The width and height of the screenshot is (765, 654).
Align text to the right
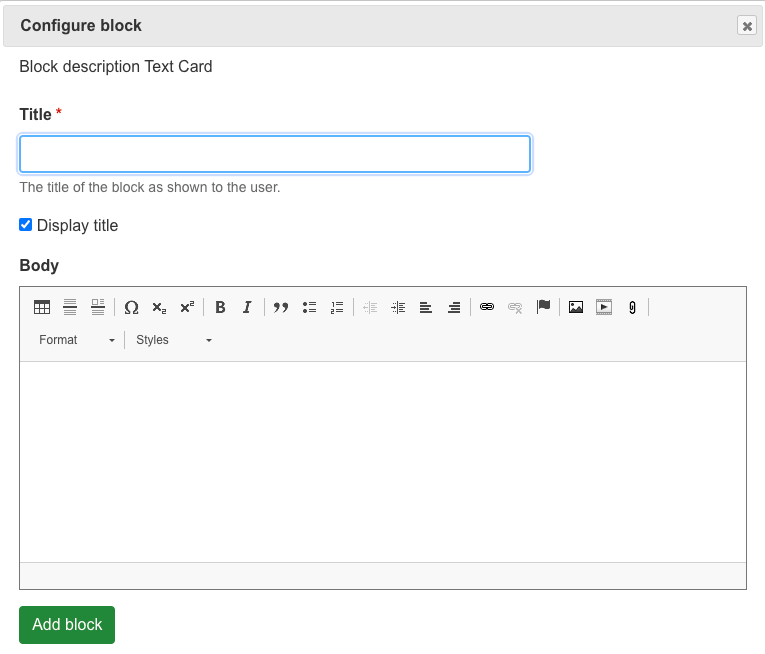click(x=454, y=307)
